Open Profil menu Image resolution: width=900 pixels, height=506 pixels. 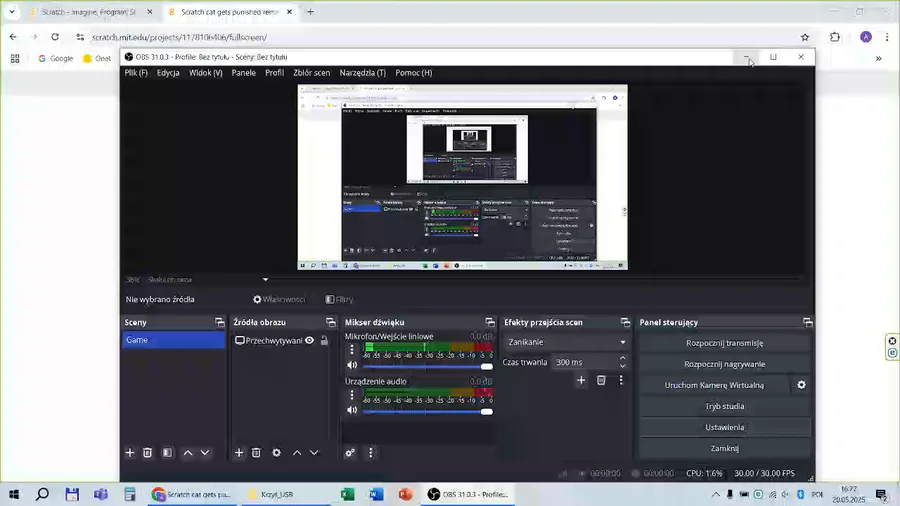(274, 73)
